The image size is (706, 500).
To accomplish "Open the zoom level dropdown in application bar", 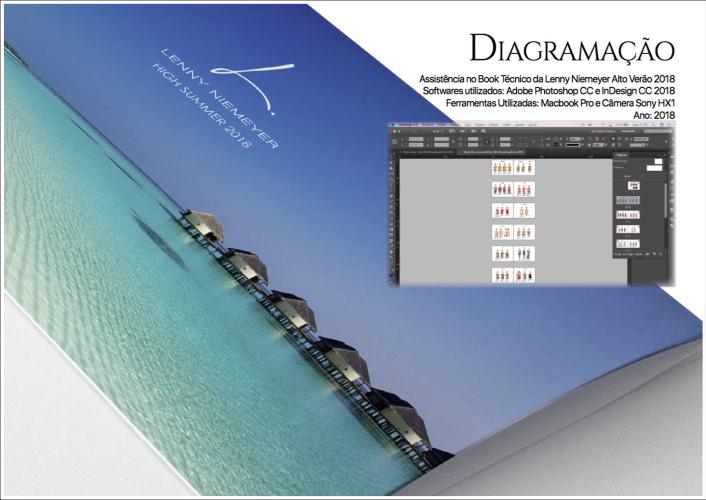I will tap(437, 131).
